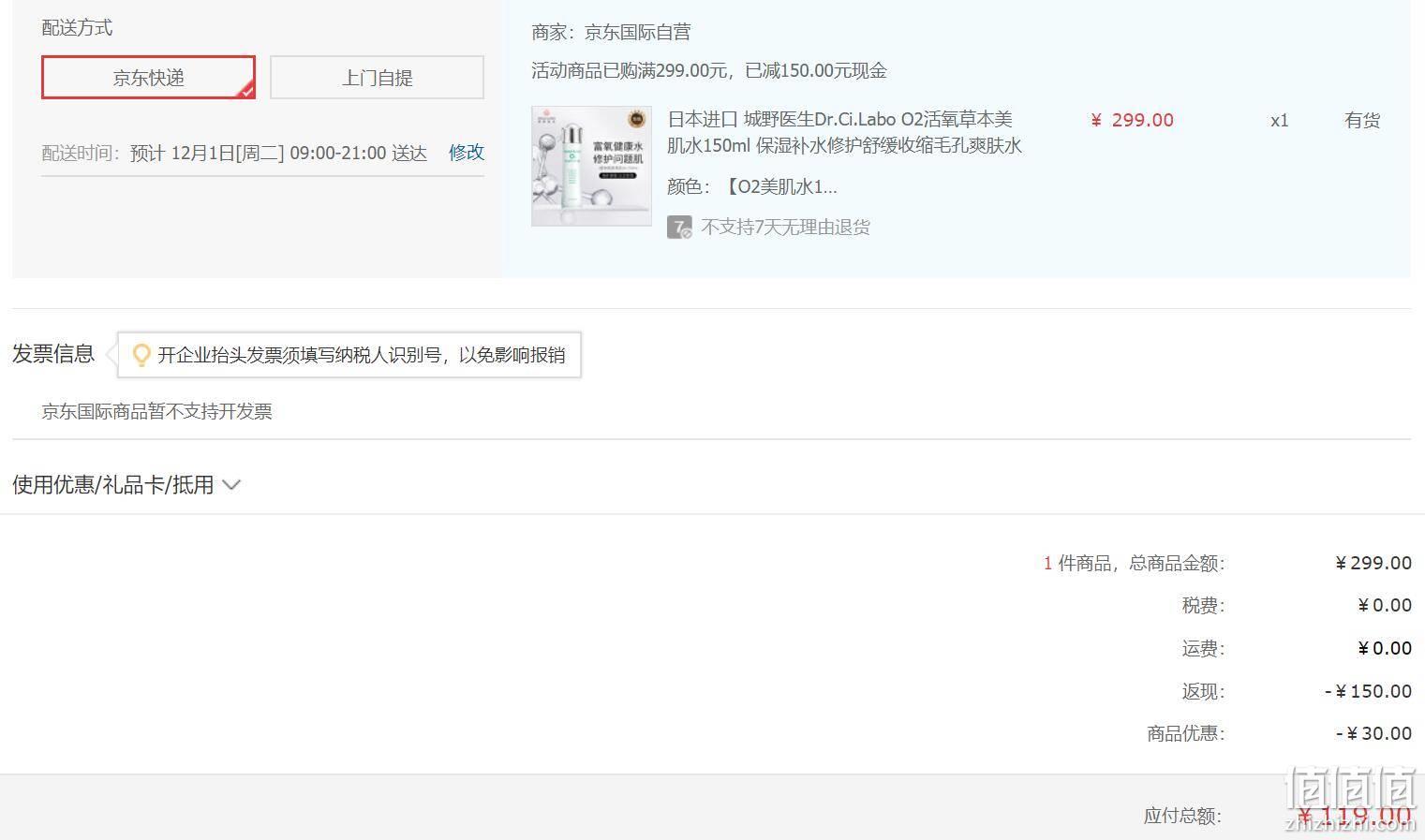The height and width of the screenshot is (840, 1425).
Task: Click 不支持7天无理由退货 notice text
Action: (785, 227)
